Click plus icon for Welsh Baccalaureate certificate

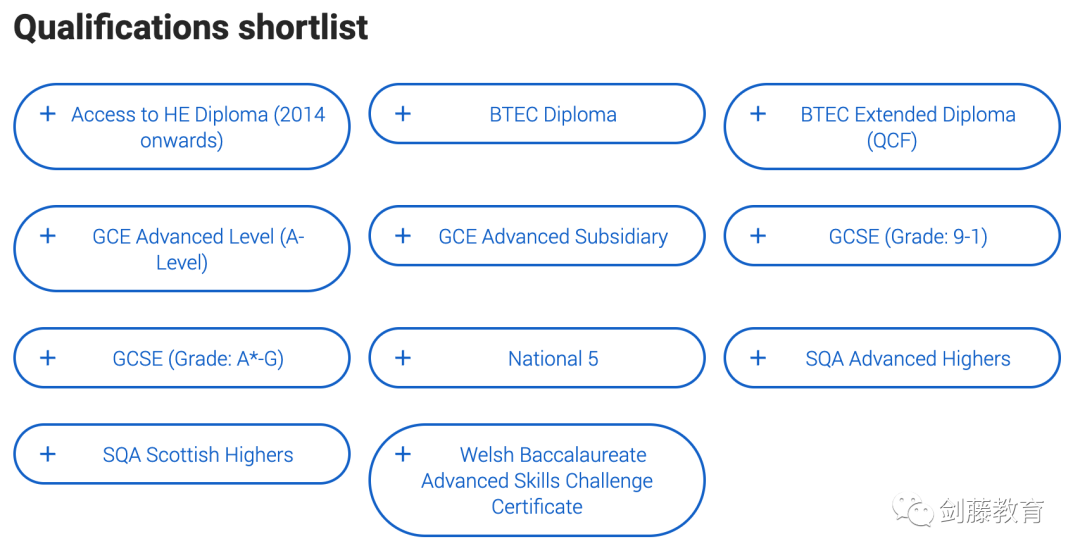pos(403,454)
